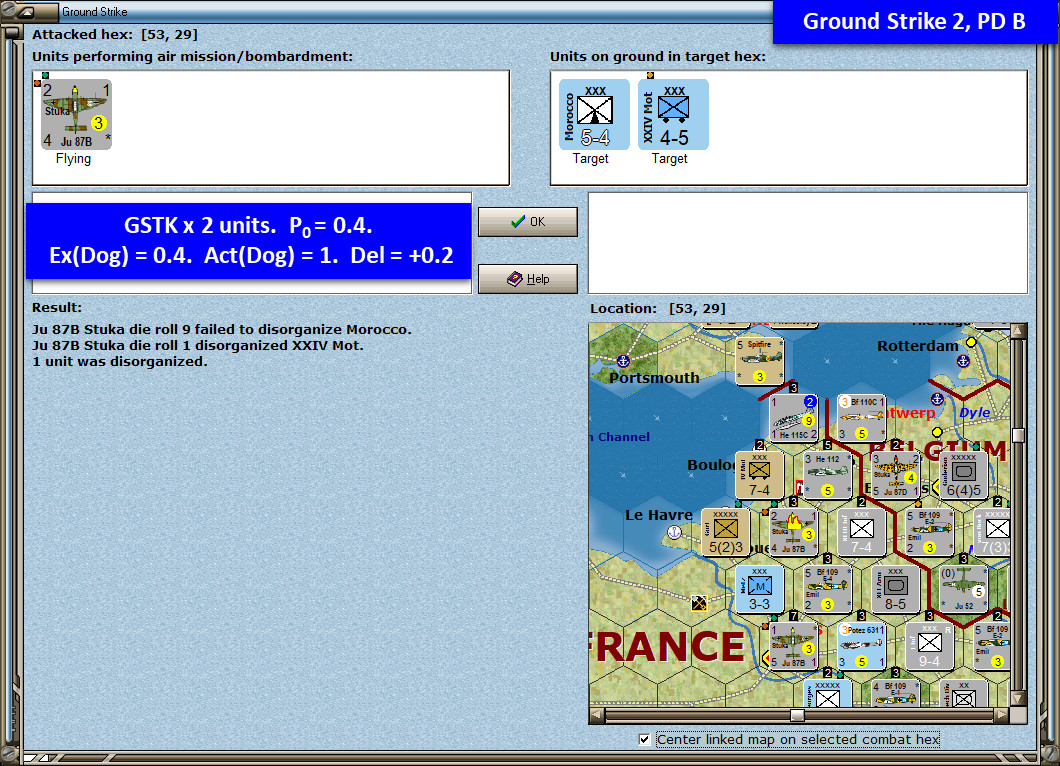
Task: Select the Ju 87B Stuka flying unit
Action: 75,113
